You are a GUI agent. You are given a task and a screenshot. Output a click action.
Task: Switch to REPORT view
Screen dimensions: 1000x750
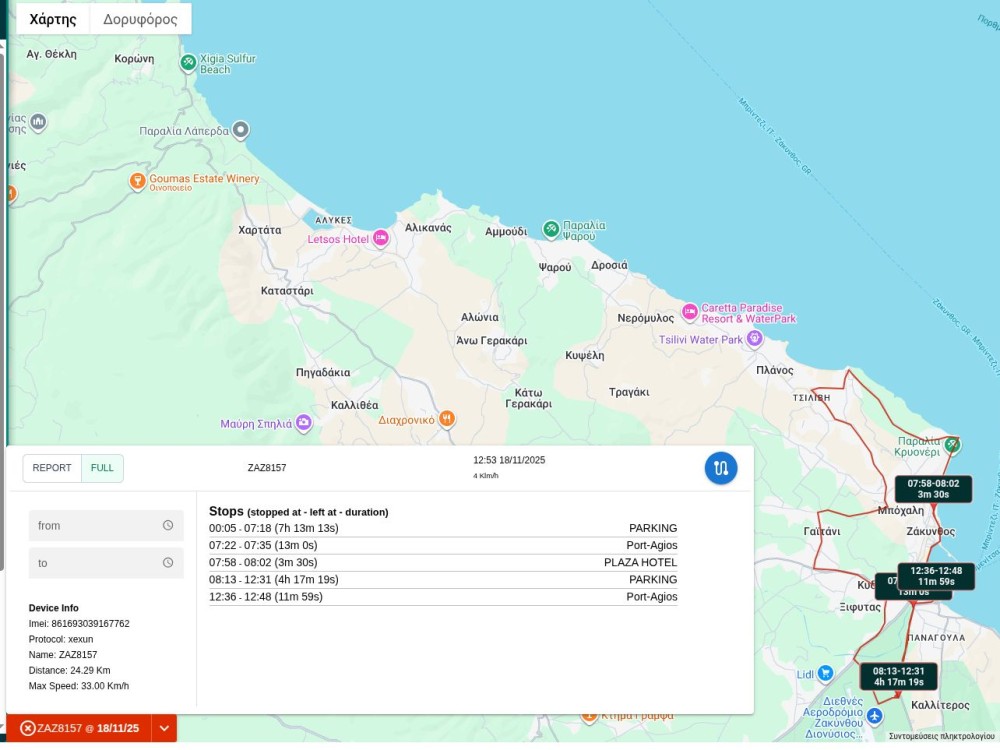[52, 468]
